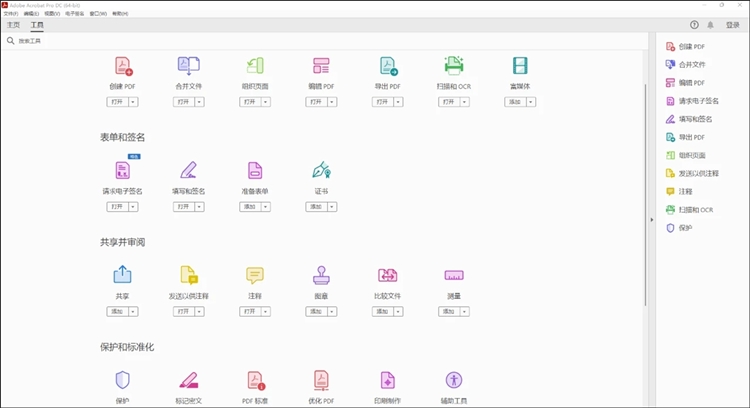Click the help question mark icon

coord(694,25)
